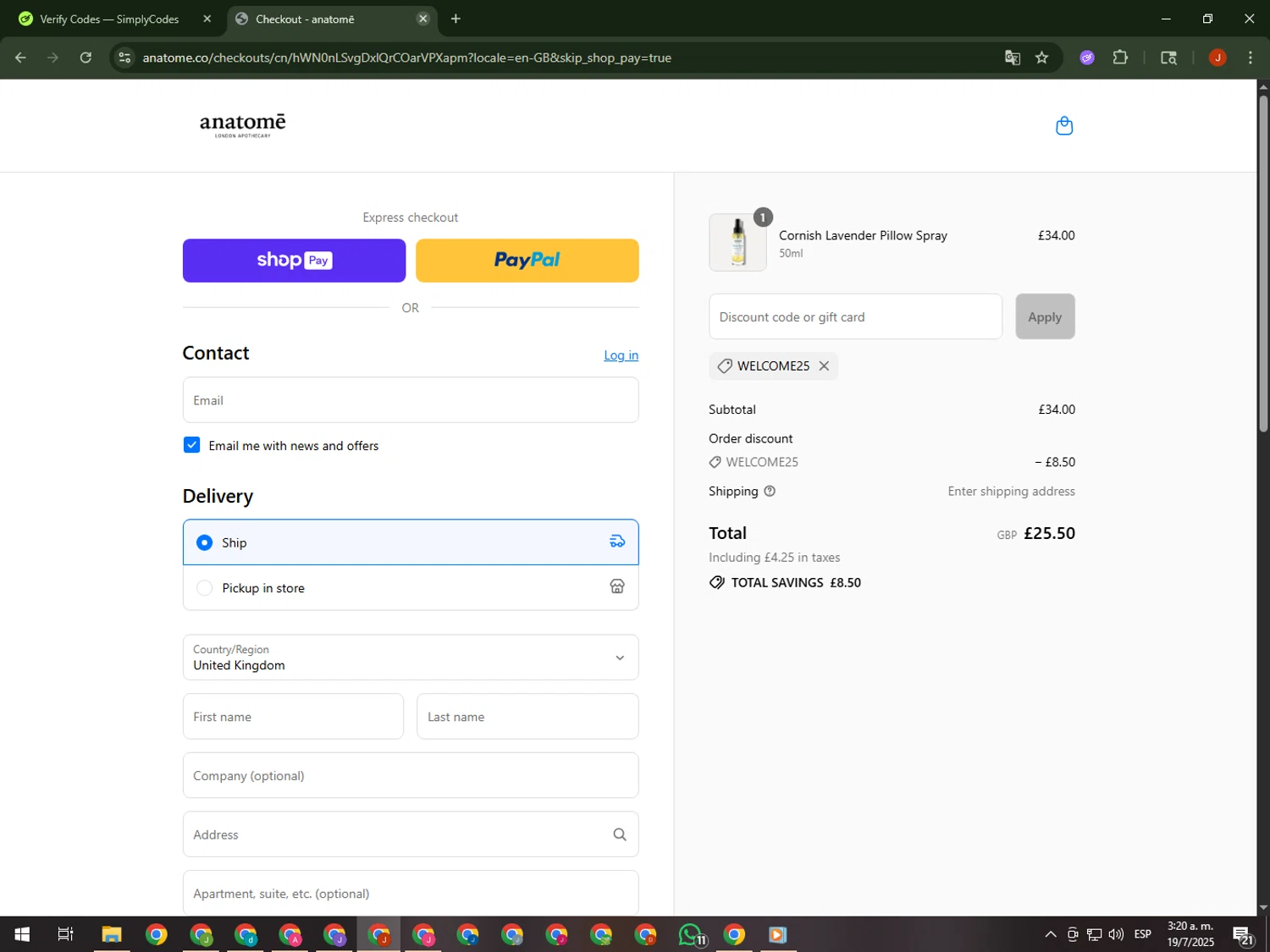The height and width of the screenshot is (952, 1270).
Task: Pay with Shop Pay express checkout
Action: (x=294, y=261)
